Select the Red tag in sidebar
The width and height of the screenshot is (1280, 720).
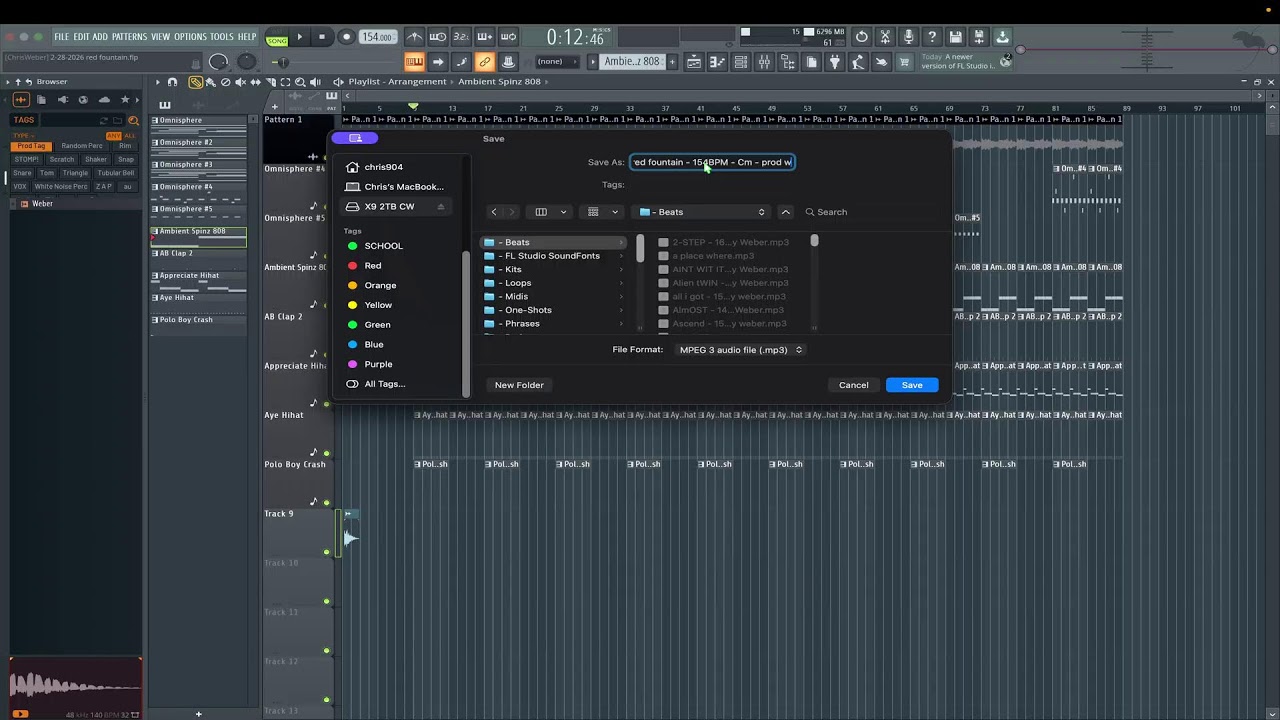(x=373, y=266)
